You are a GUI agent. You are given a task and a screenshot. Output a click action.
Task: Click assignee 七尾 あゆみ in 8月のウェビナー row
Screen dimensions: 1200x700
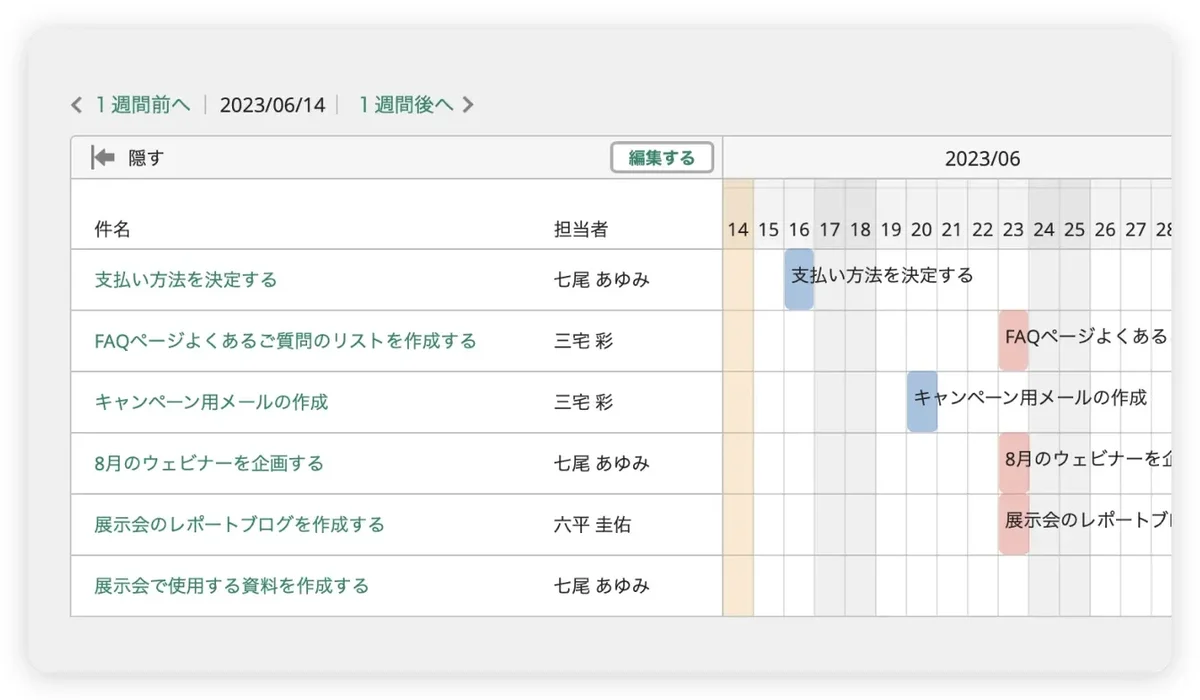coord(602,463)
